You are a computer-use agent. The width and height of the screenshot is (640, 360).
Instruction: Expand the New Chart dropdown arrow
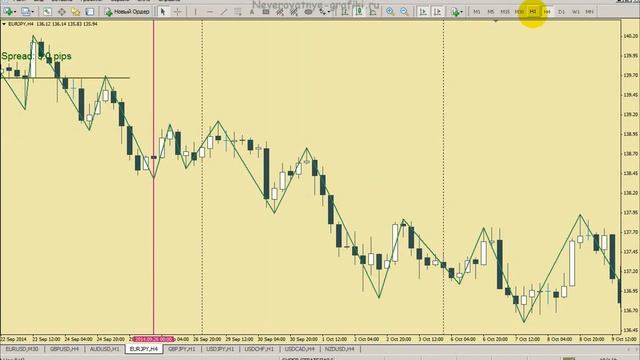[x=15, y=12]
